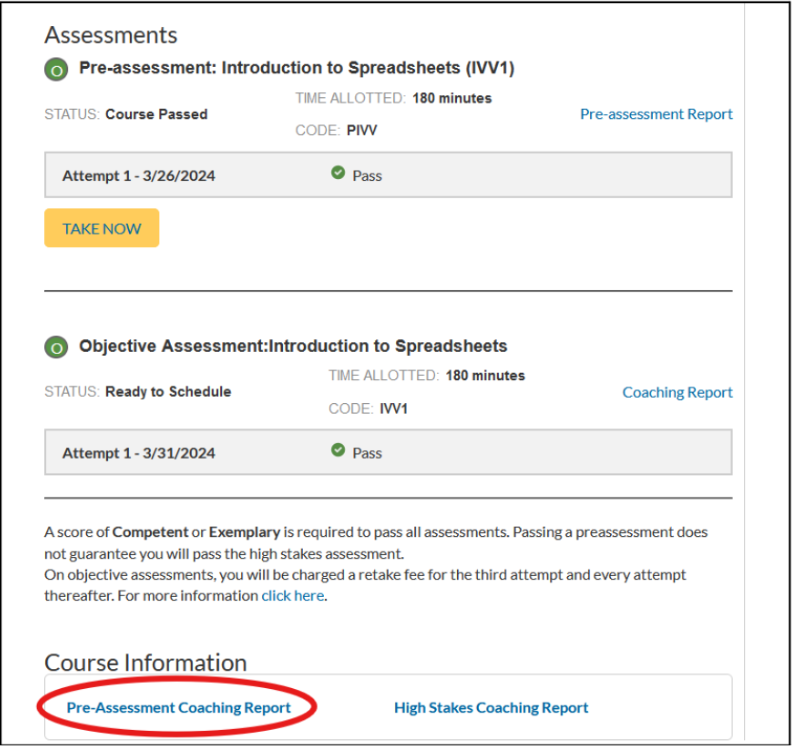Click the Pass checkmark for the 3/31/2024 attempt
The image size is (795, 747).
[338, 450]
